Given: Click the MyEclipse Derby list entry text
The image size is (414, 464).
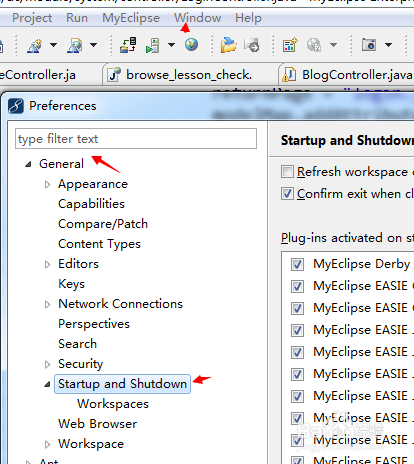Looking at the screenshot, I should click(x=362, y=264).
